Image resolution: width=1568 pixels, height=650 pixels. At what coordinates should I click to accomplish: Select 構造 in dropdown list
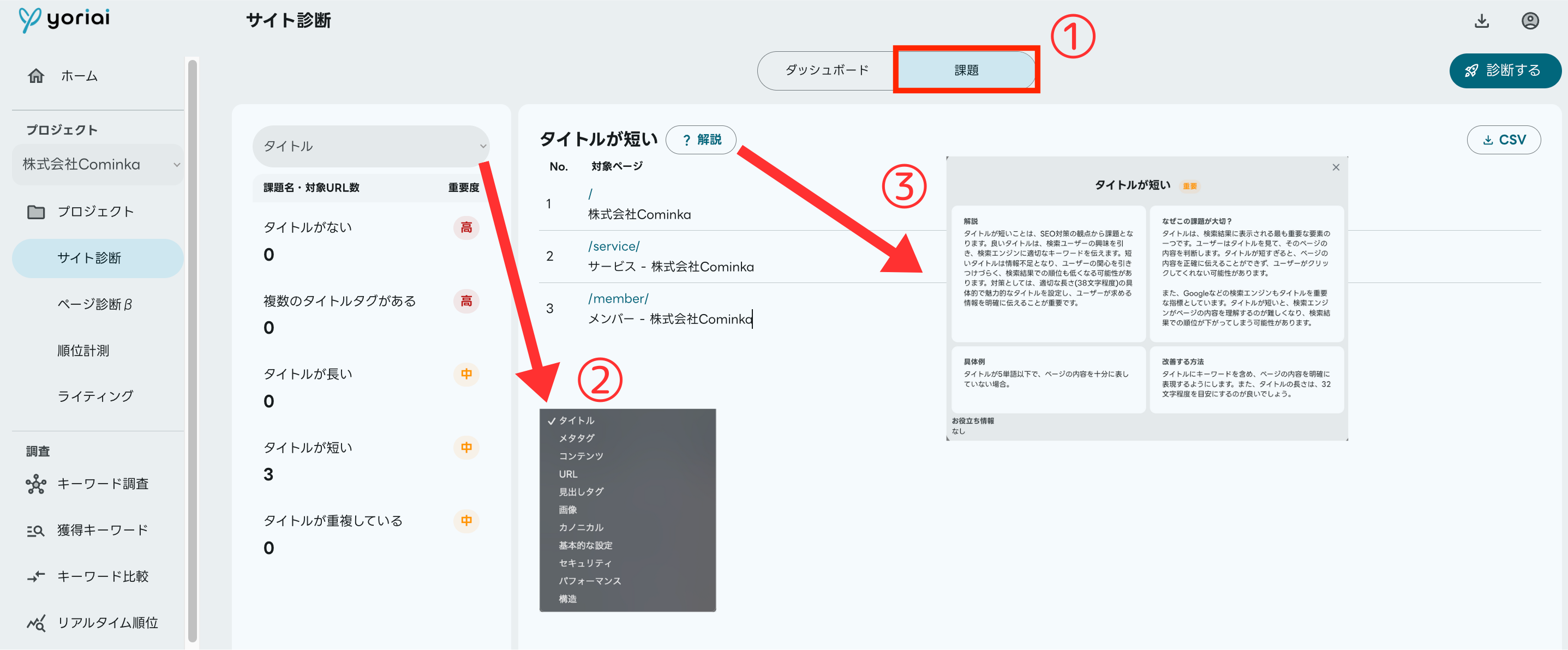click(x=567, y=599)
